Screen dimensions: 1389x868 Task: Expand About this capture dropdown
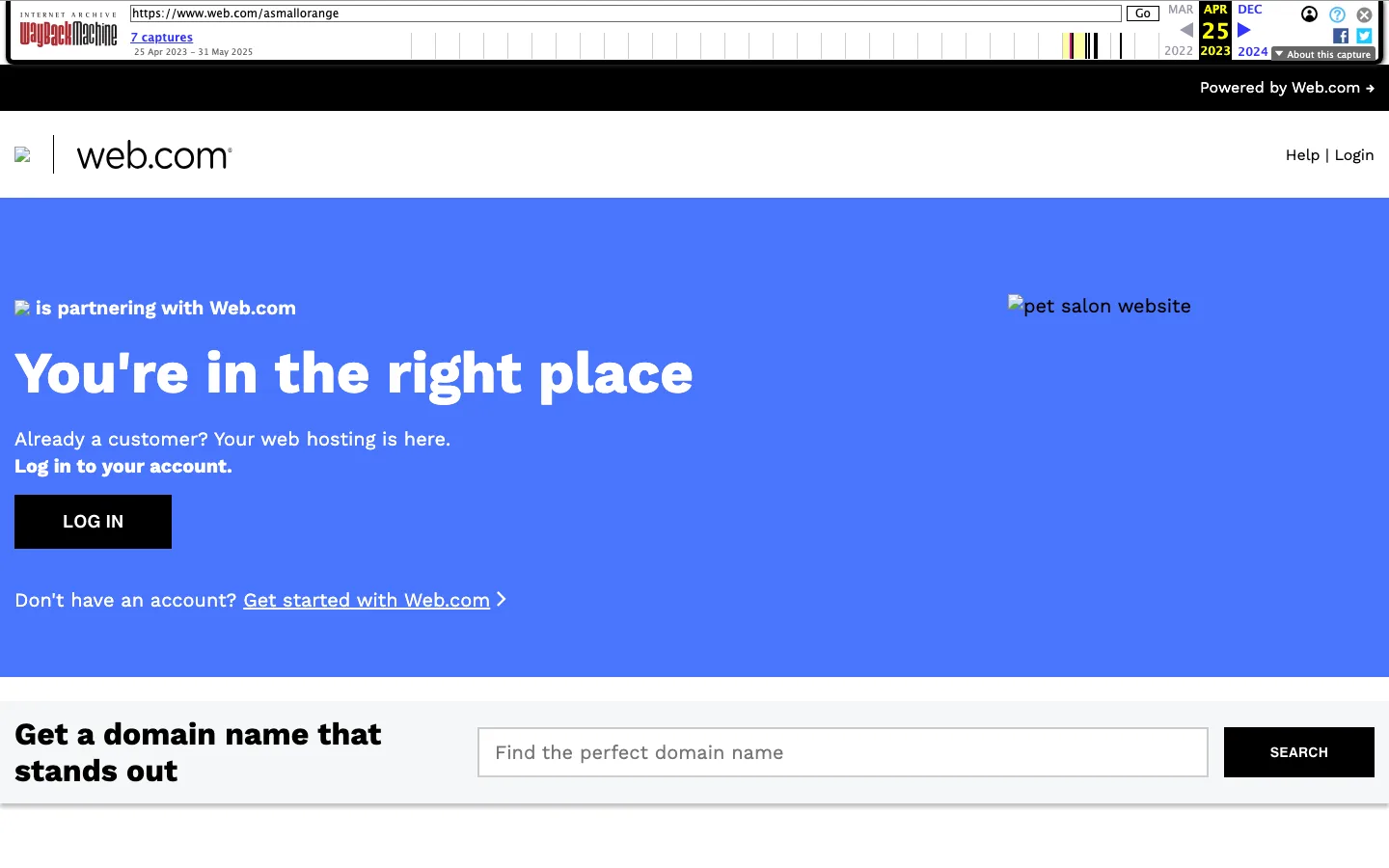[1323, 54]
